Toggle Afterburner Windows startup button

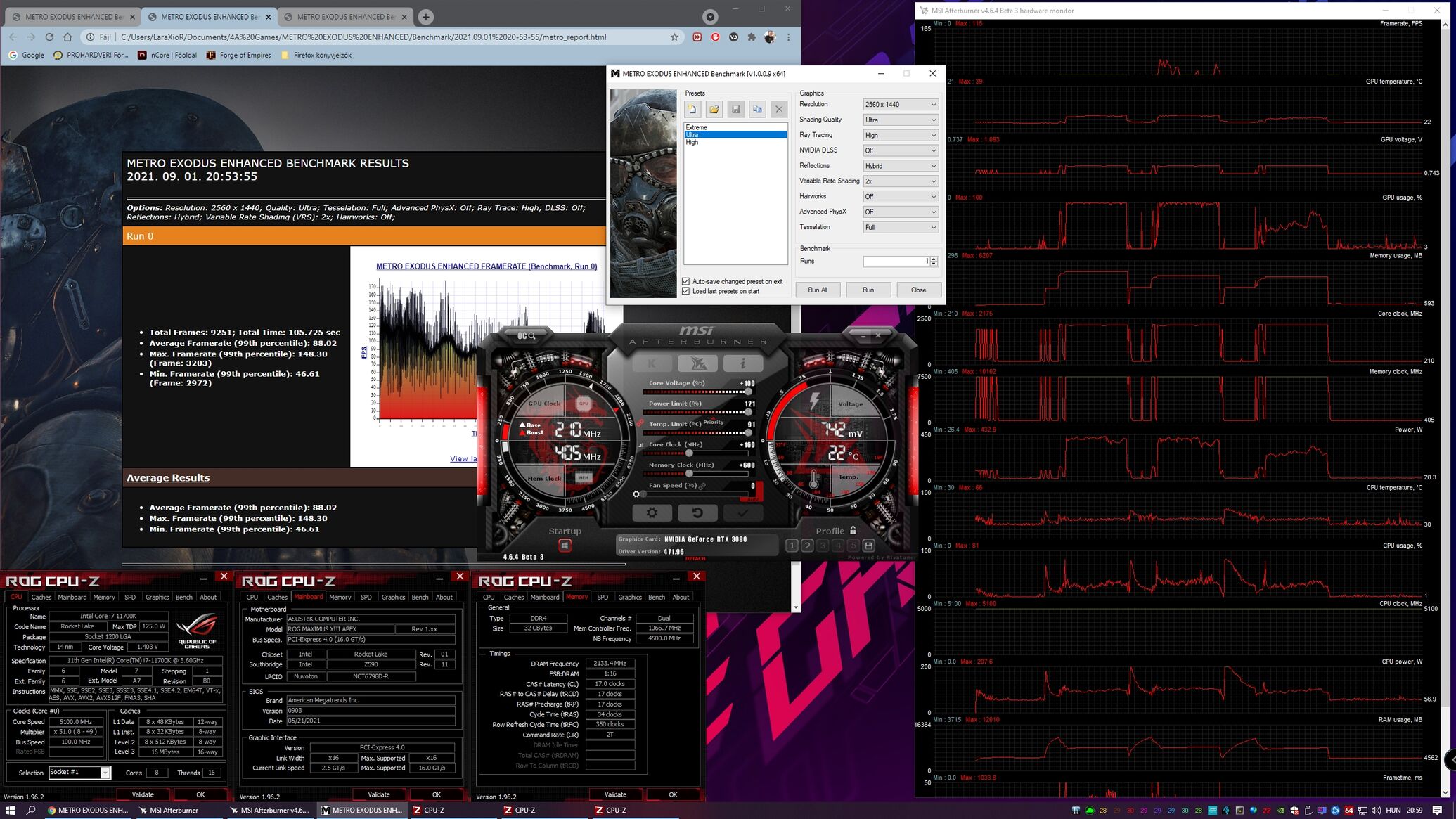tap(565, 546)
